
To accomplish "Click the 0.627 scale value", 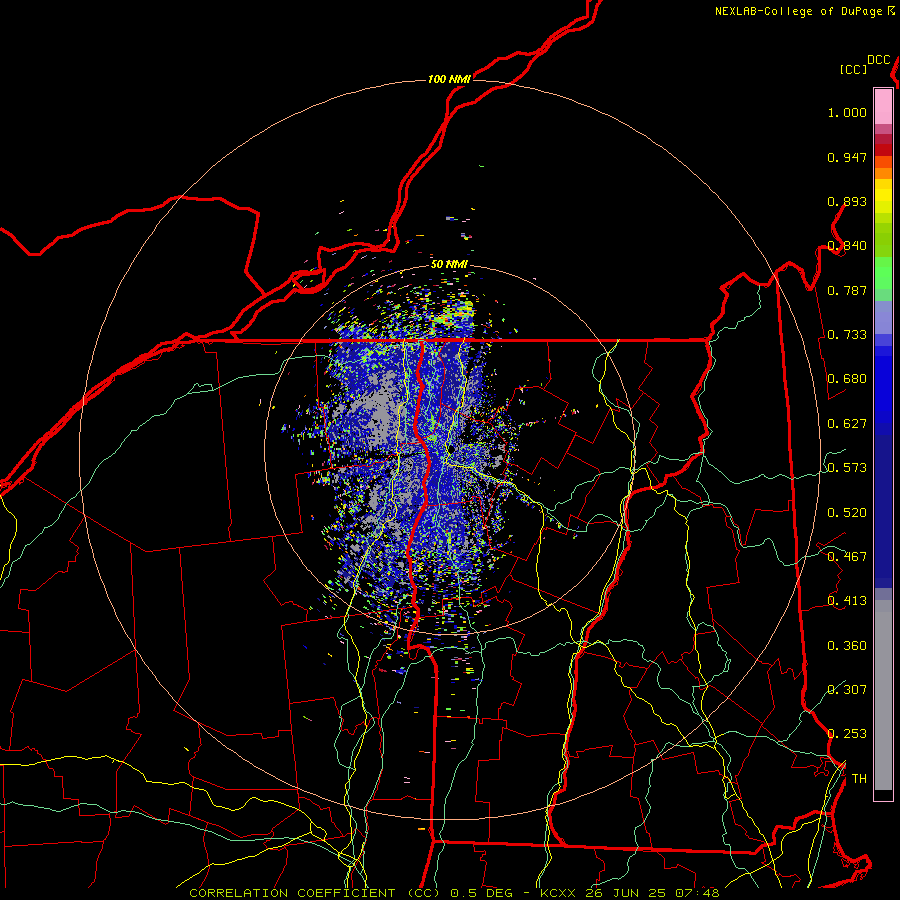I will (x=847, y=424).
